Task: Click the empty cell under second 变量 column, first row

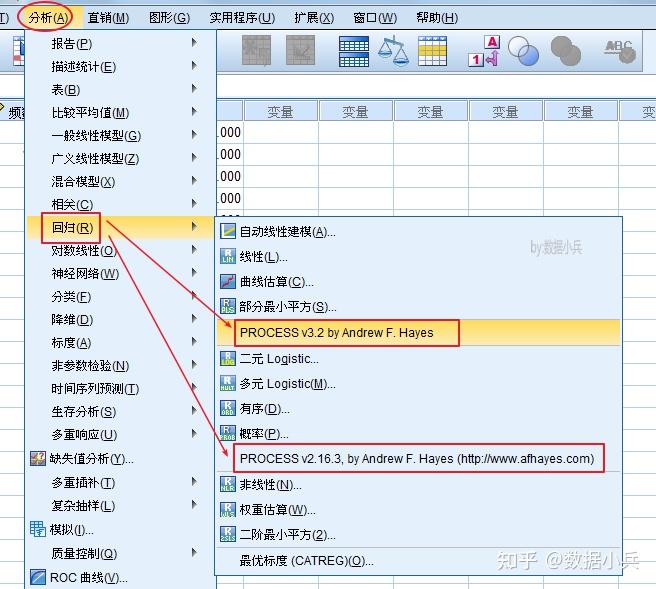Action: point(356,133)
